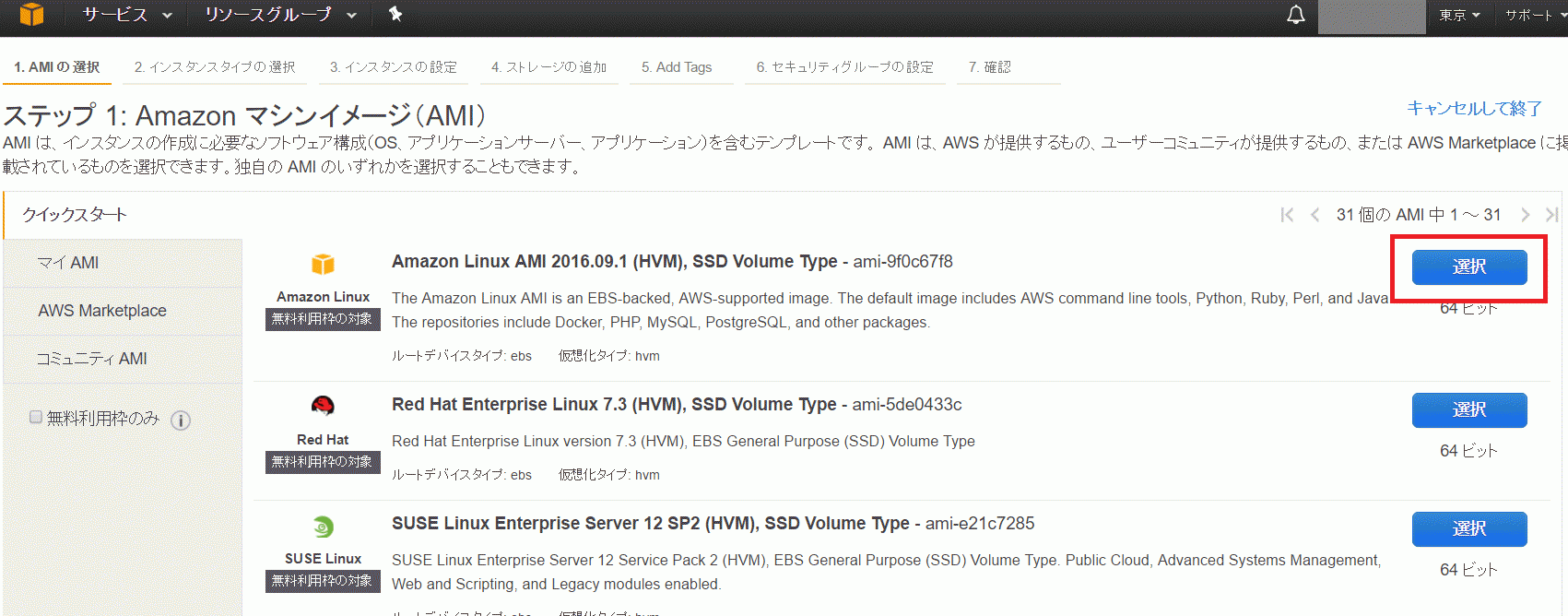Click the SUSE Linux Enterprise Server 12 SP2 title
Image resolution: width=1568 pixels, height=616 pixels.
pyautogui.click(x=651, y=524)
